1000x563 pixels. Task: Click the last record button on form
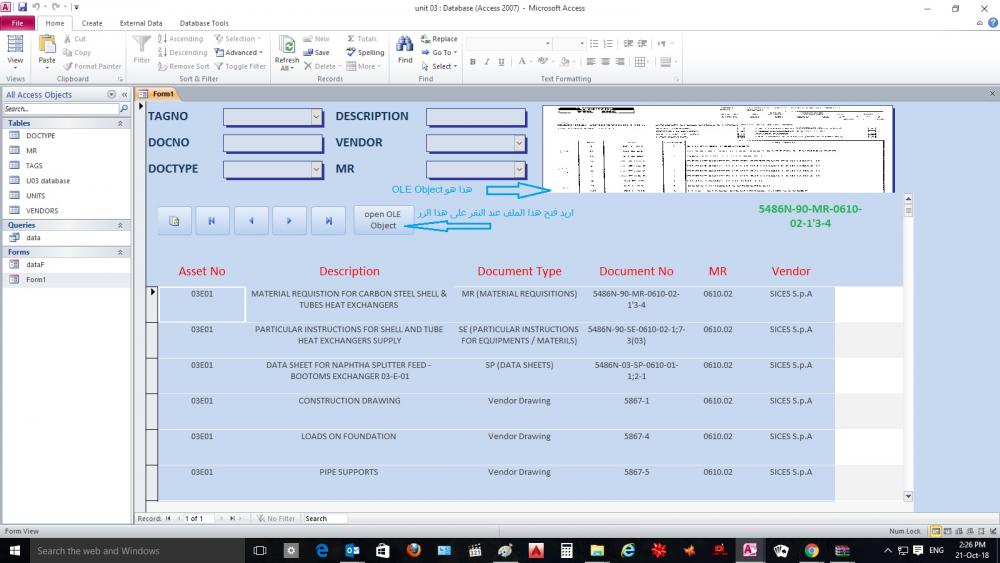pos(328,221)
